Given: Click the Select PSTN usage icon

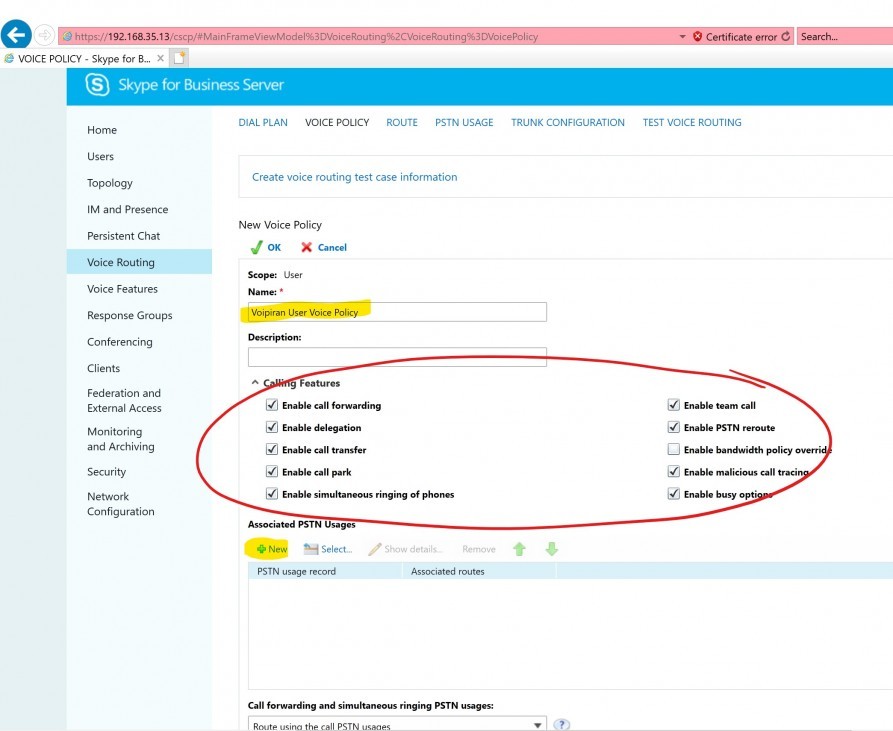Looking at the screenshot, I should (311, 549).
